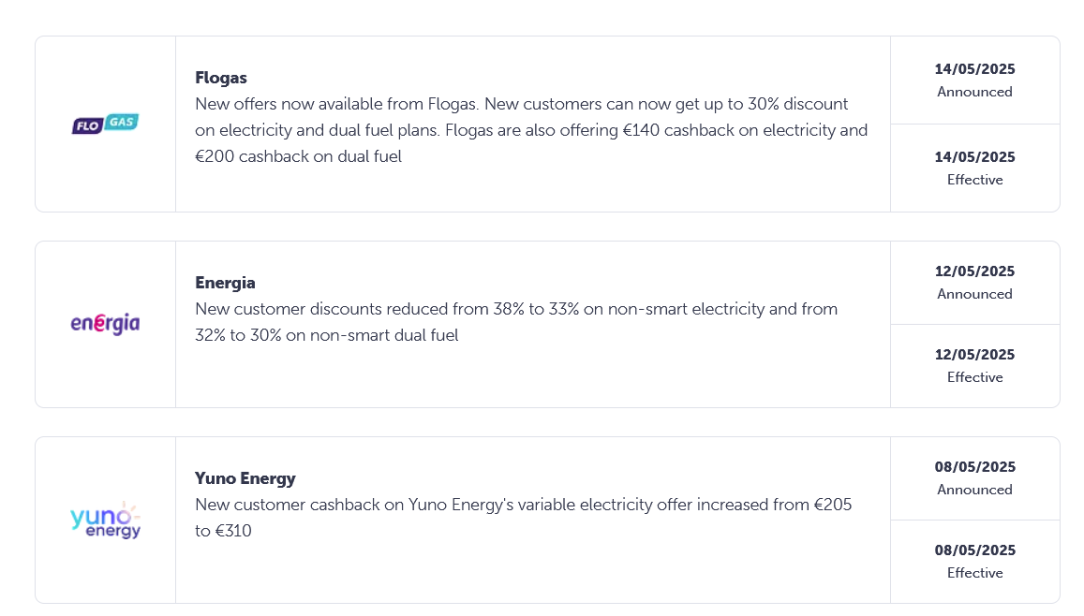This screenshot has height=616, width=1084.
Task: Click Flogas announced date 14/05/2025
Action: coord(975,69)
